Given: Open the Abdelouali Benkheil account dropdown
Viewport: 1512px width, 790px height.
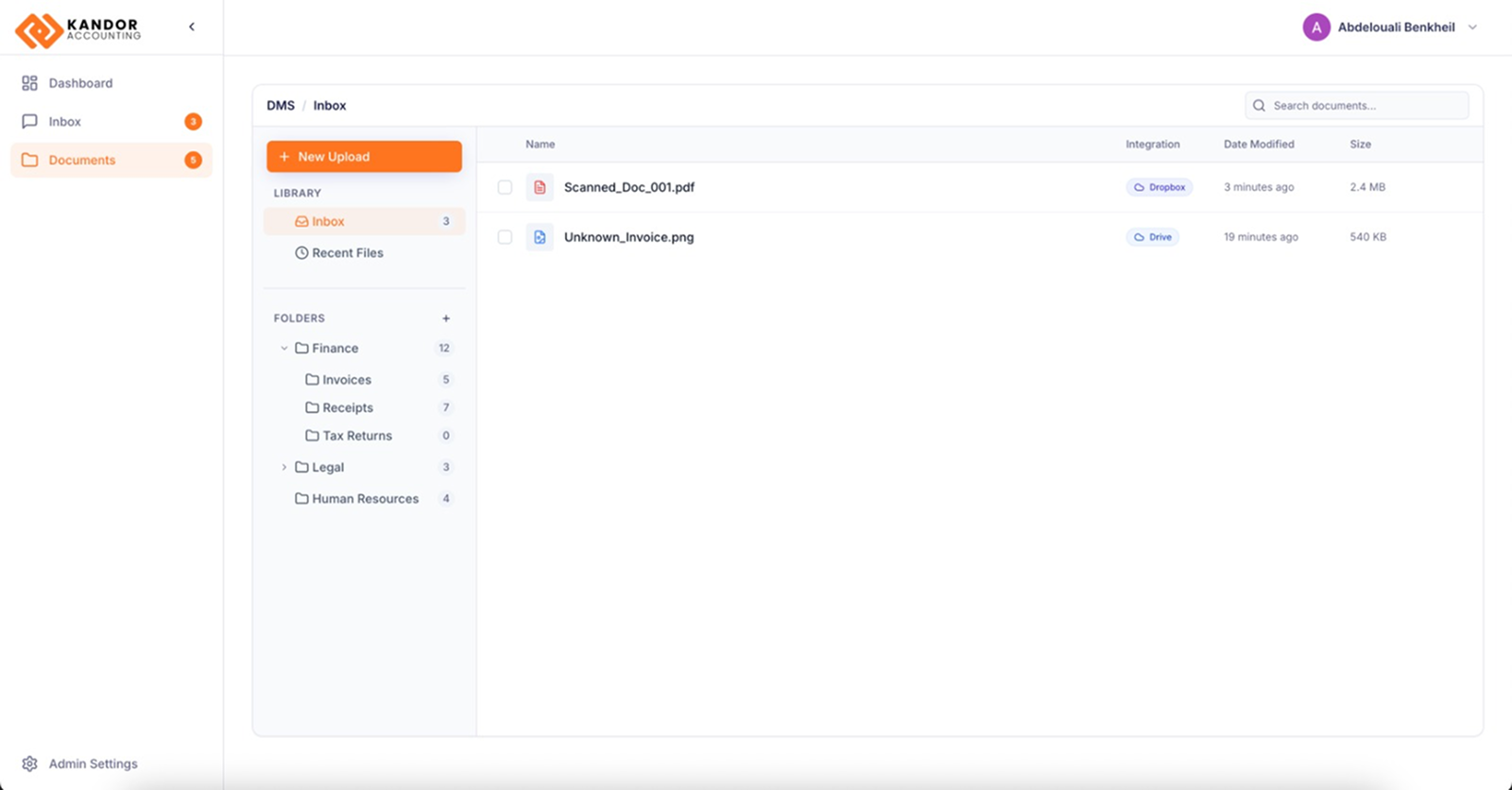Looking at the screenshot, I should (1472, 27).
